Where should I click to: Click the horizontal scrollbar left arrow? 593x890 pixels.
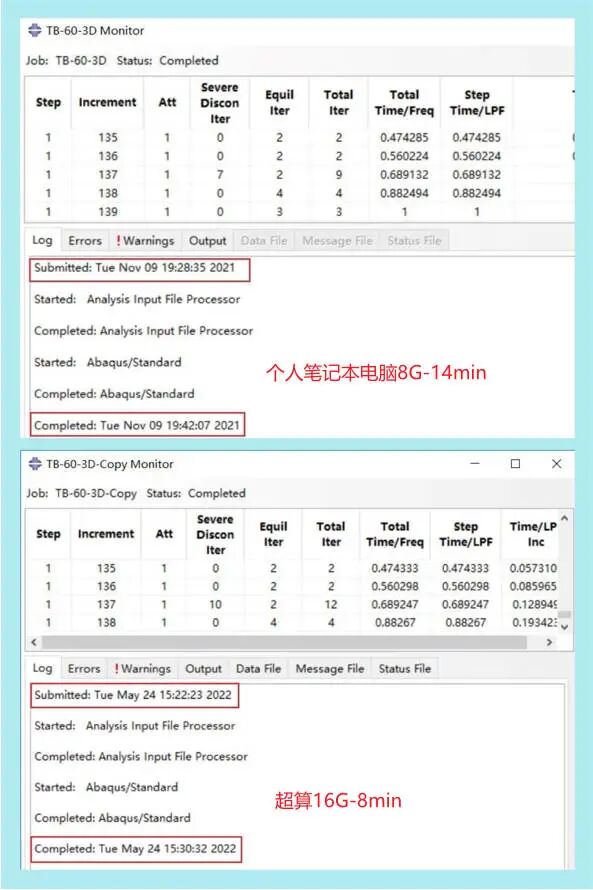34,642
